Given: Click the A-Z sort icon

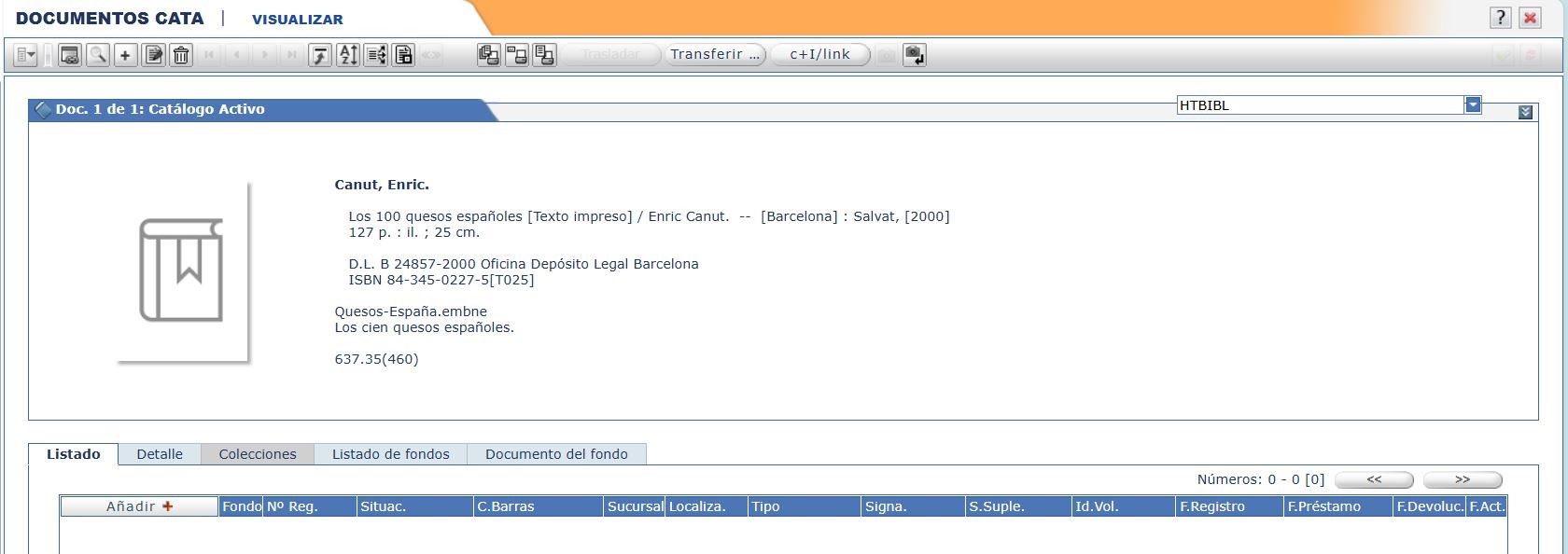Looking at the screenshot, I should 348,55.
